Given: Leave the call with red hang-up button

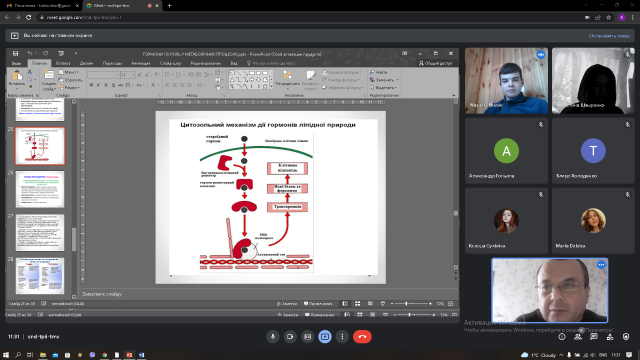Looking at the screenshot, I should point(362,337).
